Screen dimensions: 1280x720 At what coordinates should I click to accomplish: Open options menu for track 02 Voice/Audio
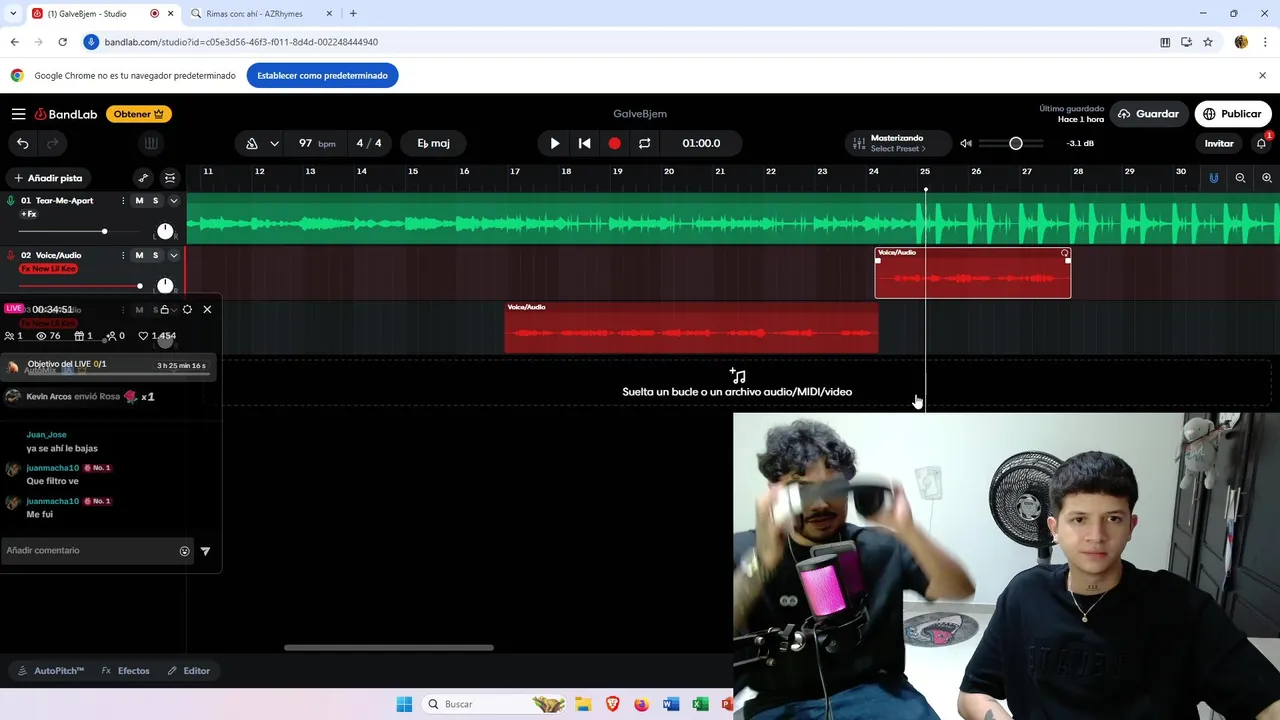tap(123, 255)
